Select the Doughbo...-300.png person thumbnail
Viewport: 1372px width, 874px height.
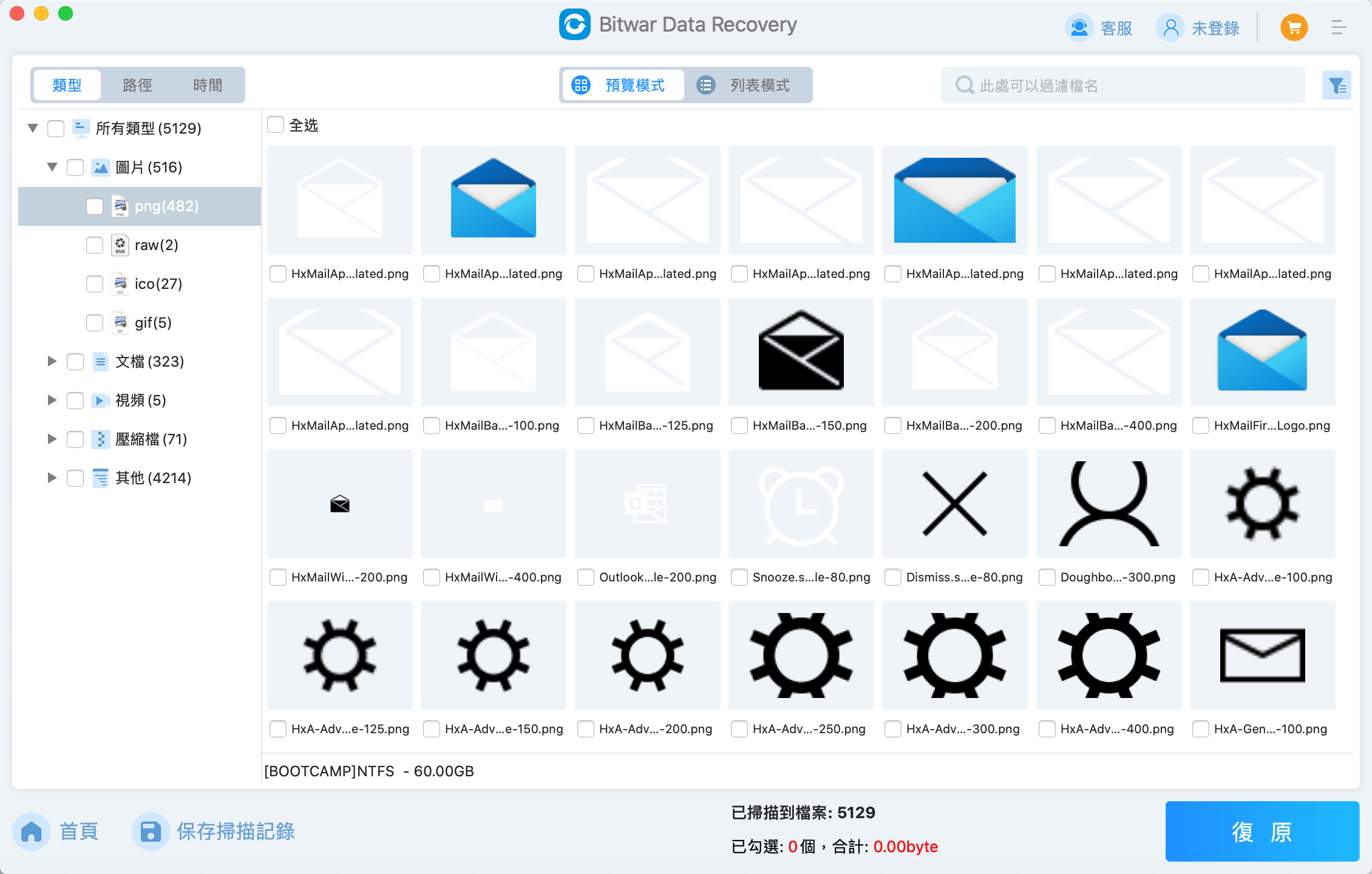tap(1109, 504)
